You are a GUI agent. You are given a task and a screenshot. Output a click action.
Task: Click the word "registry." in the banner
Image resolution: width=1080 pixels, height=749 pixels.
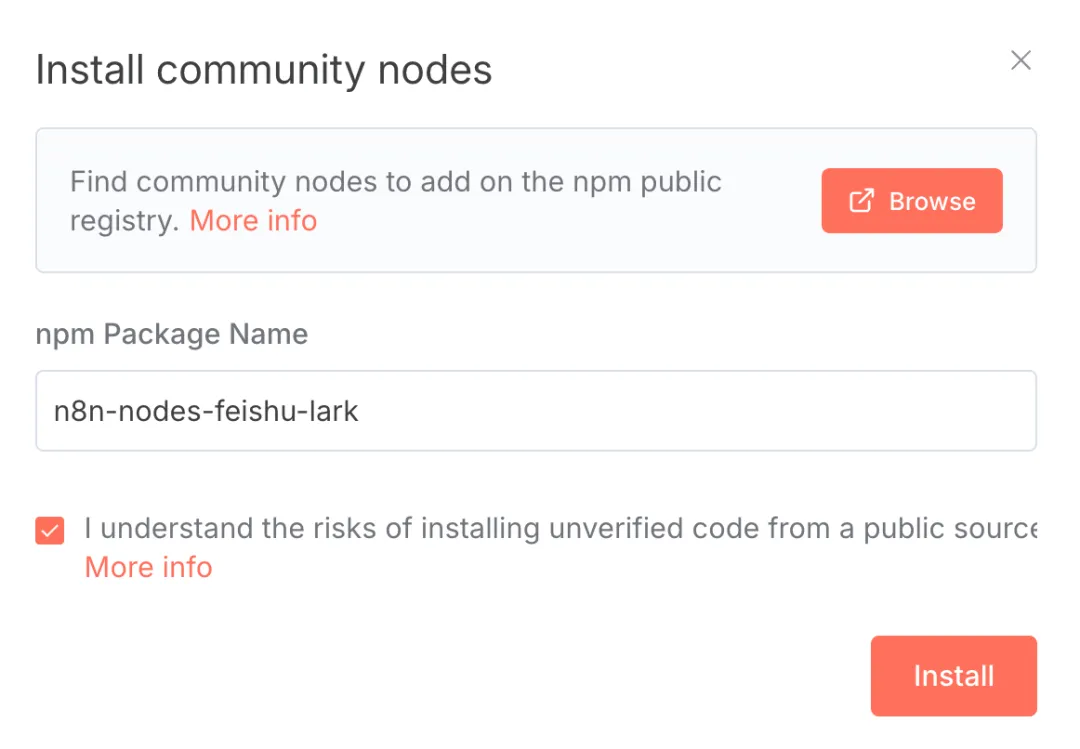(124, 220)
